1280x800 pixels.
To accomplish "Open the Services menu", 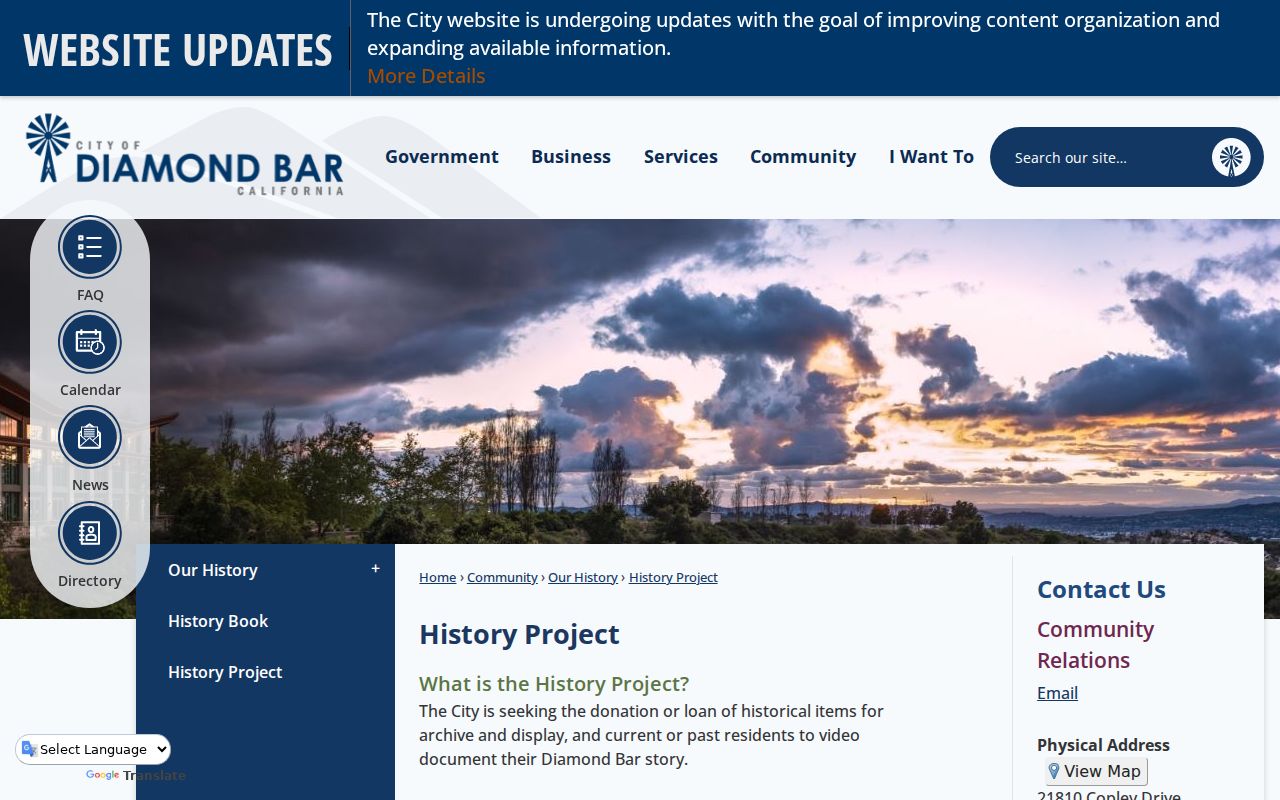I will tap(681, 157).
